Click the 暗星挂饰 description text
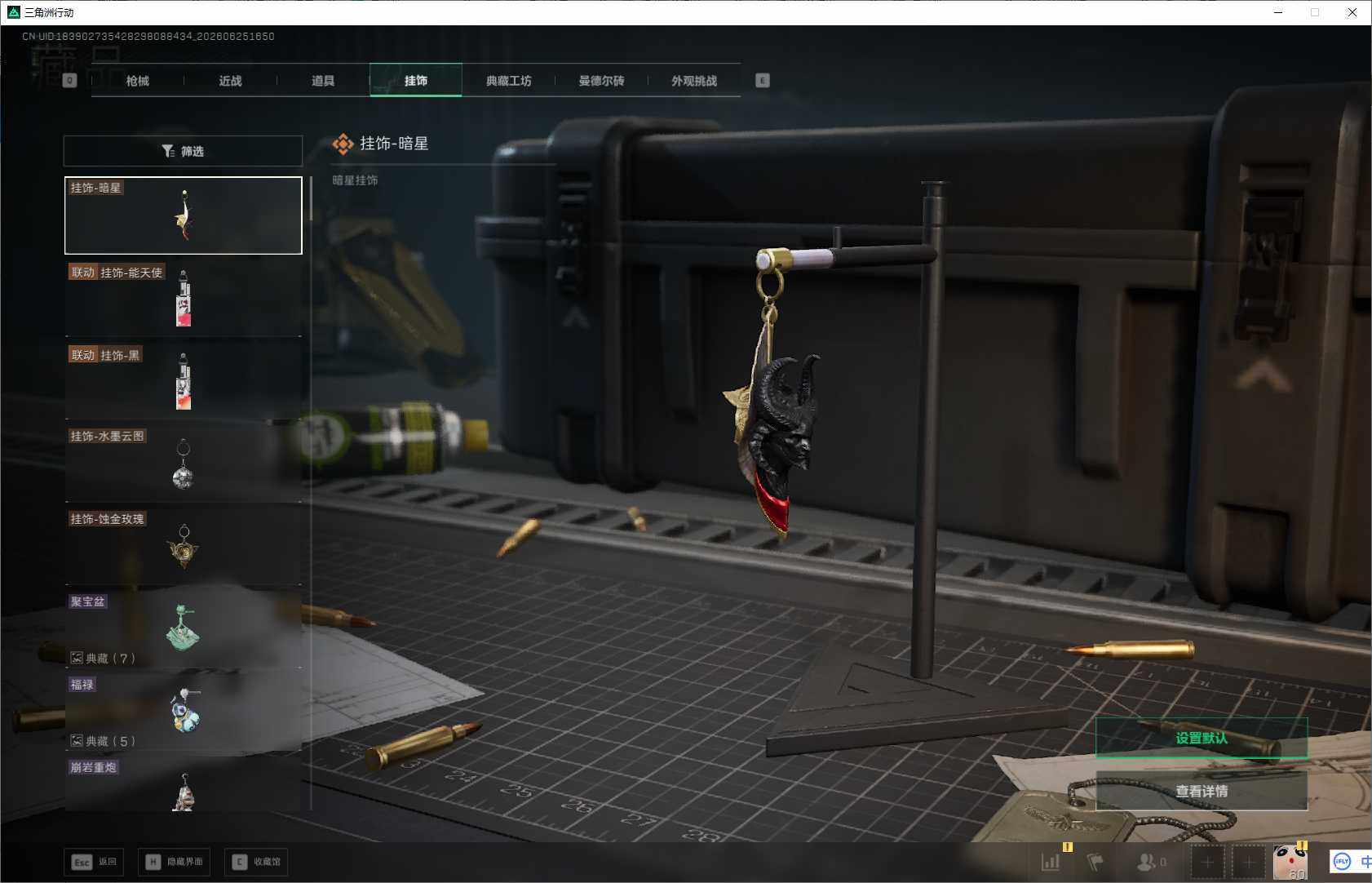 355,180
